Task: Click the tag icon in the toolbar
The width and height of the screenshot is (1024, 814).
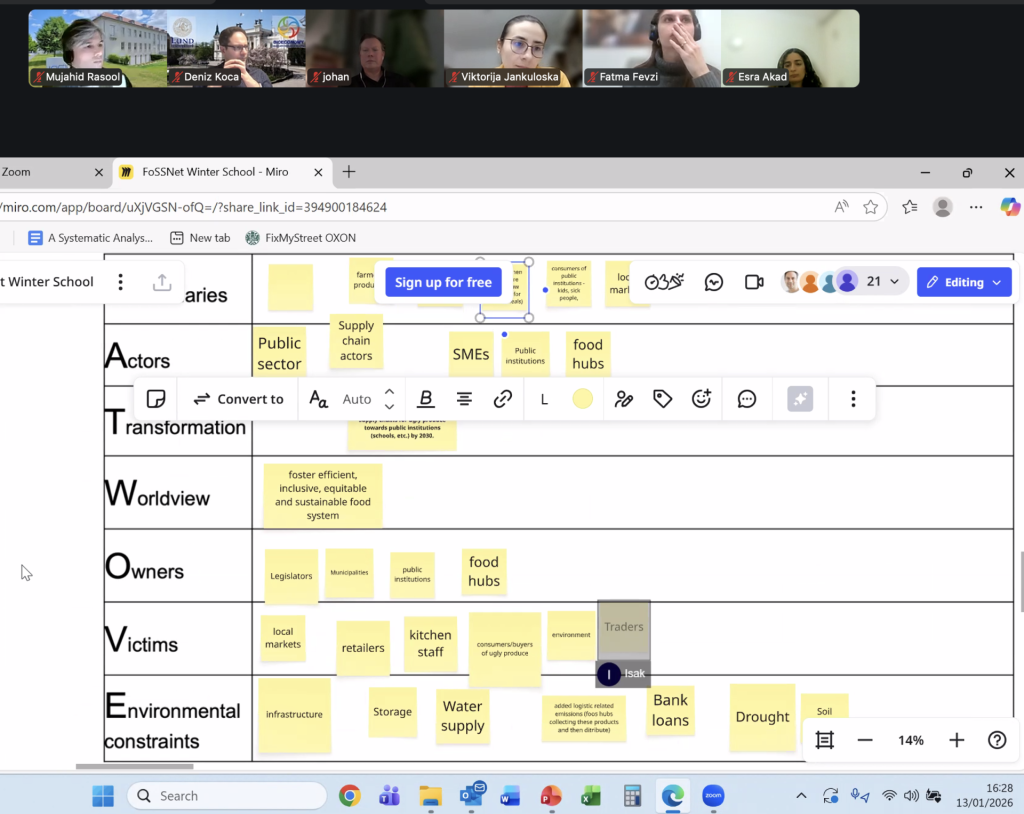Action: 662,399
